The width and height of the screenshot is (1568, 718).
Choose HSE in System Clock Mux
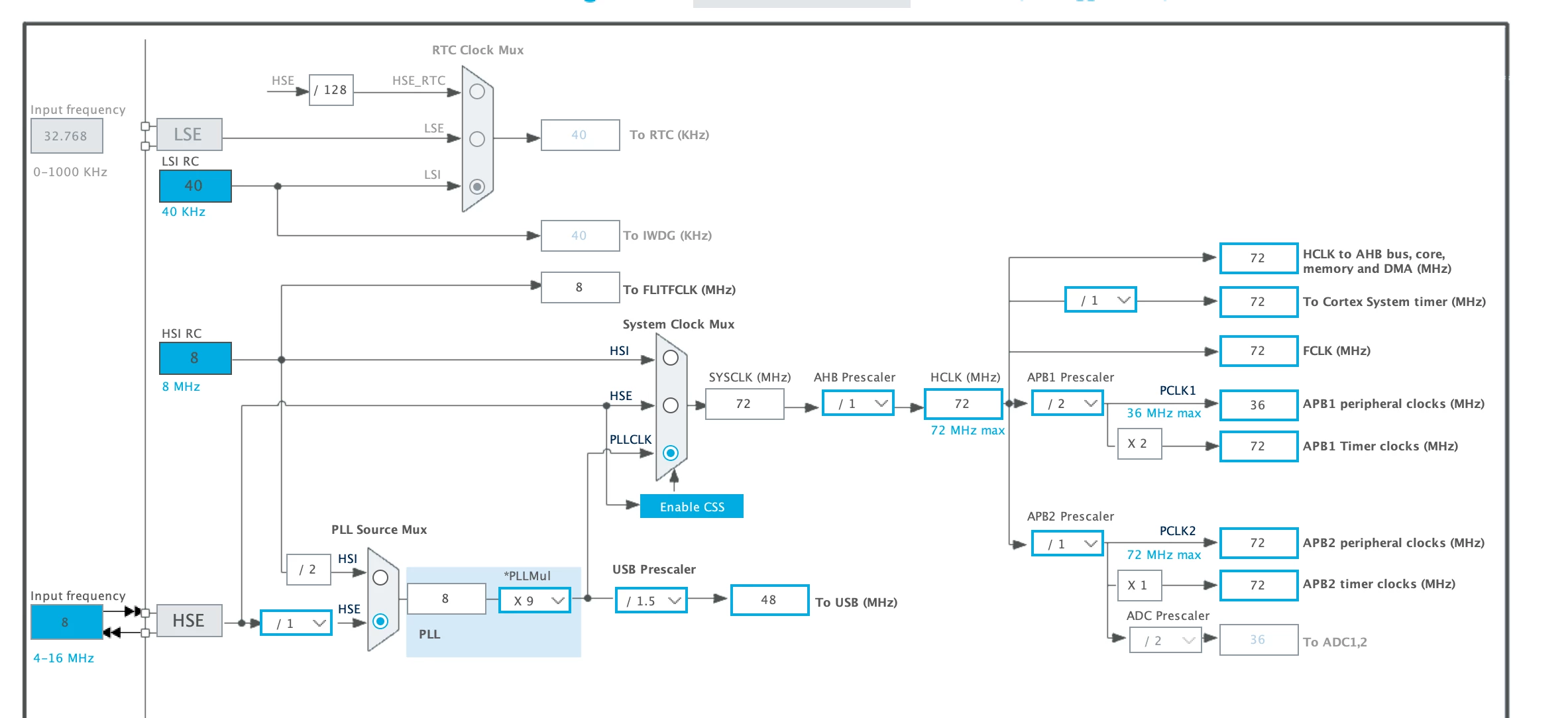pos(671,405)
